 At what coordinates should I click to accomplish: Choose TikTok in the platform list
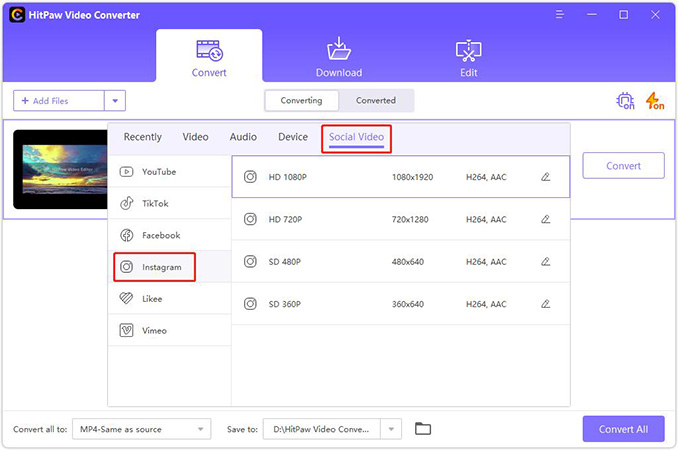[x=170, y=203]
